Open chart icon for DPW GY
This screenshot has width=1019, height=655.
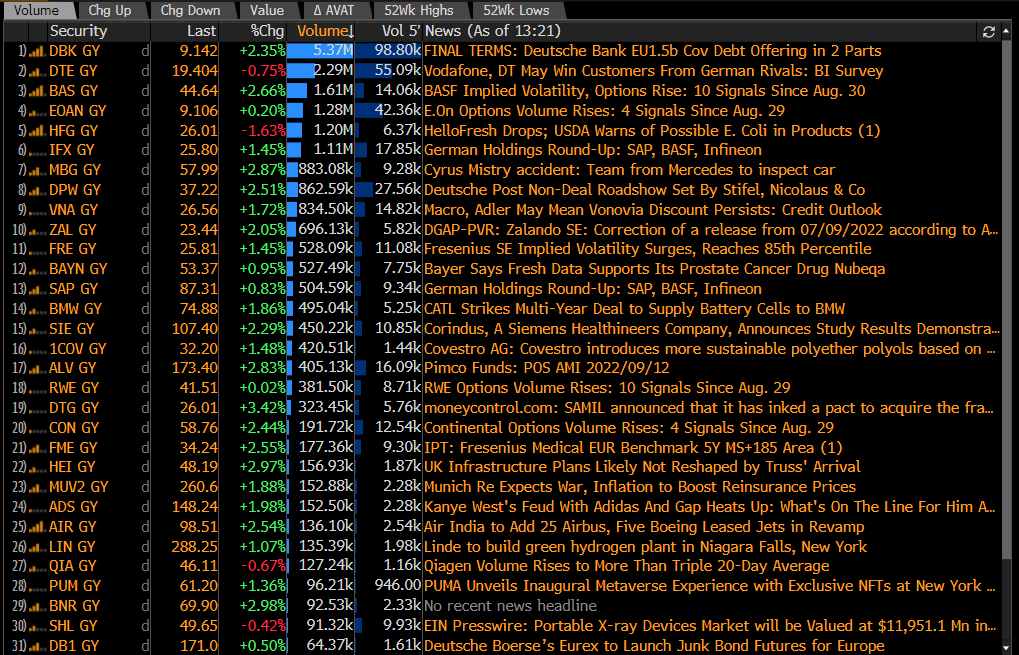pyautogui.click(x=36, y=190)
